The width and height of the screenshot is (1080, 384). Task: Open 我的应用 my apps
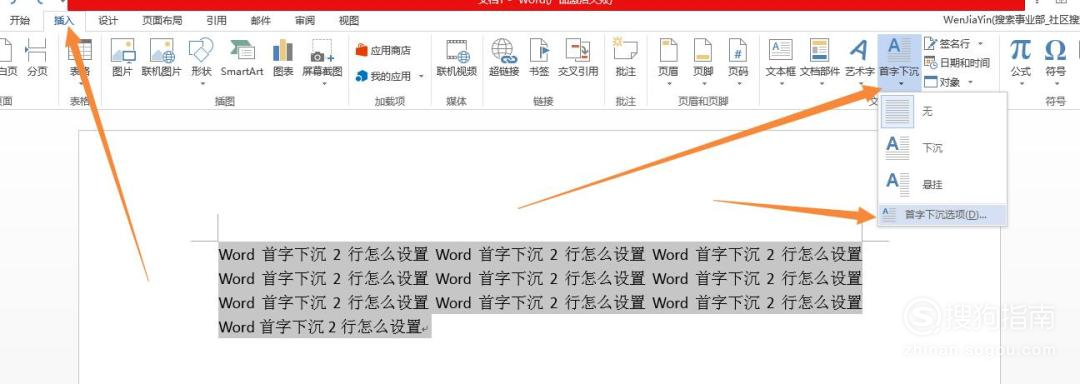click(x=385, y=76)
